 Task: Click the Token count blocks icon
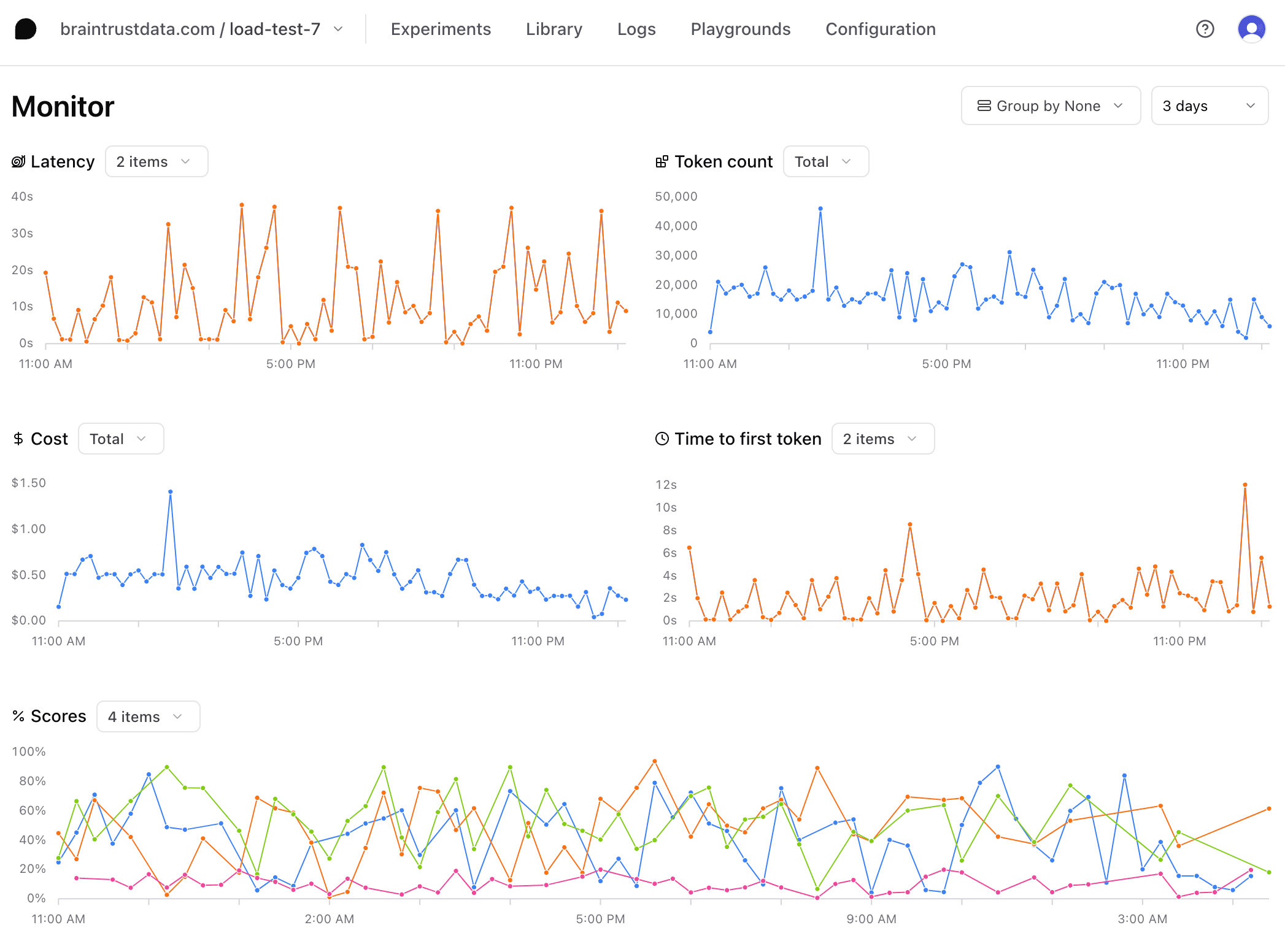click(662, 161)
